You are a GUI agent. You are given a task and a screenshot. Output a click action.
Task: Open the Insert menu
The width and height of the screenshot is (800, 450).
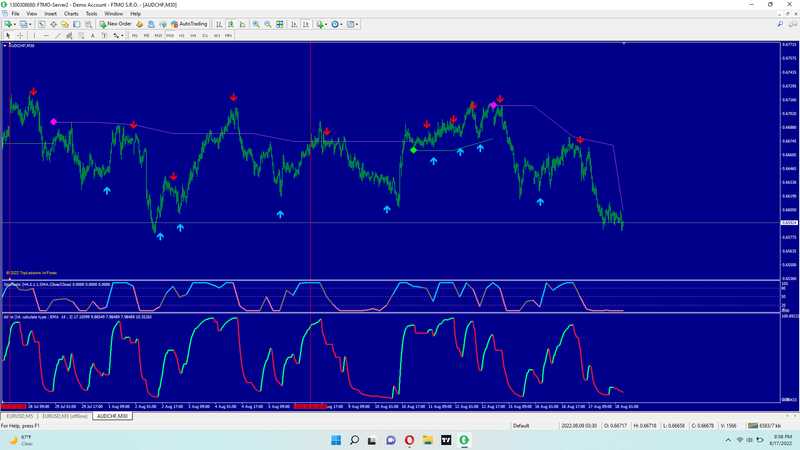coord(51,14)
